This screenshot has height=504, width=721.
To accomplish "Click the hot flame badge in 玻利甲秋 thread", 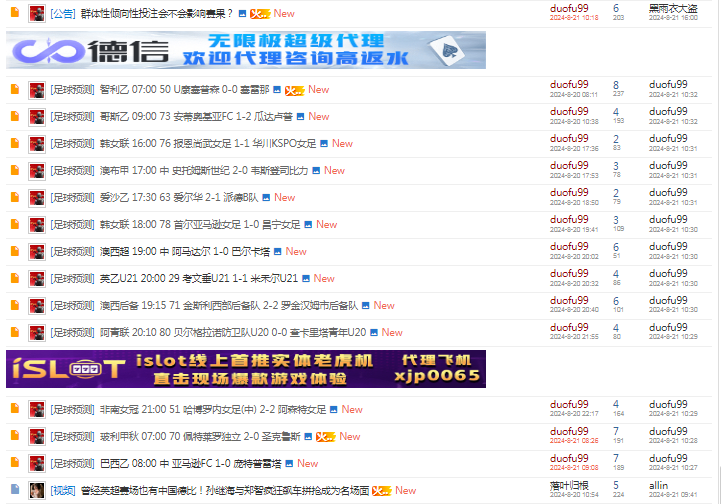I will point(326,437).
